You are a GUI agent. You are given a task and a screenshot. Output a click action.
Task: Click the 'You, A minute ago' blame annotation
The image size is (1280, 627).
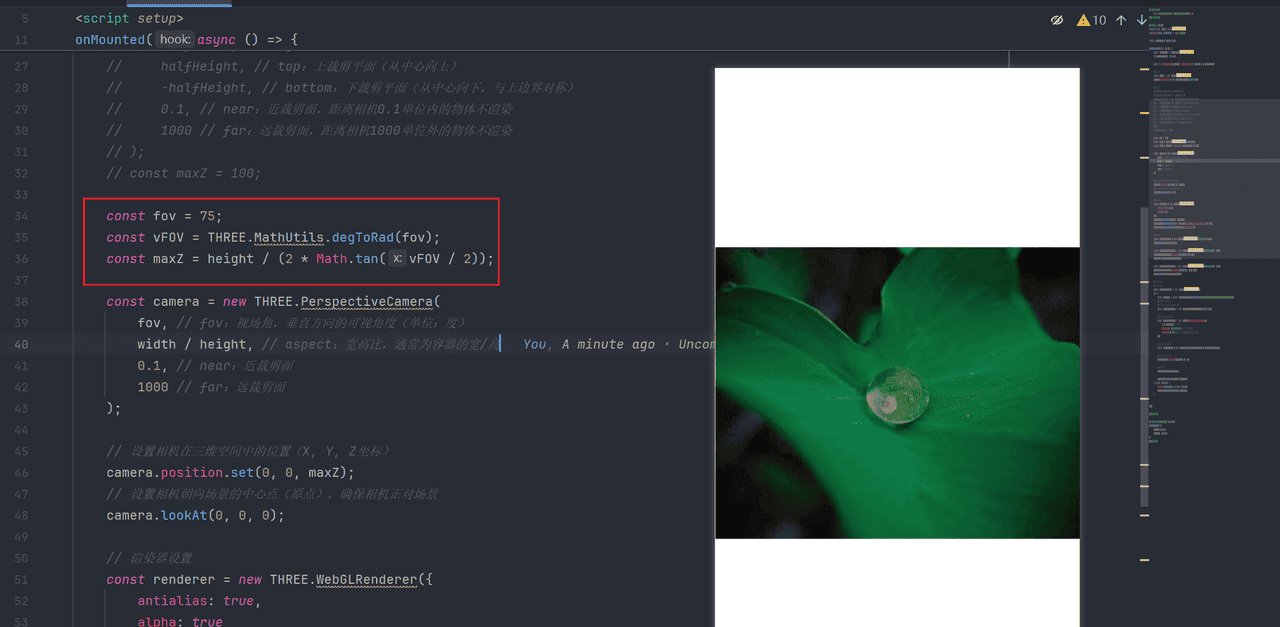[588, 344]
